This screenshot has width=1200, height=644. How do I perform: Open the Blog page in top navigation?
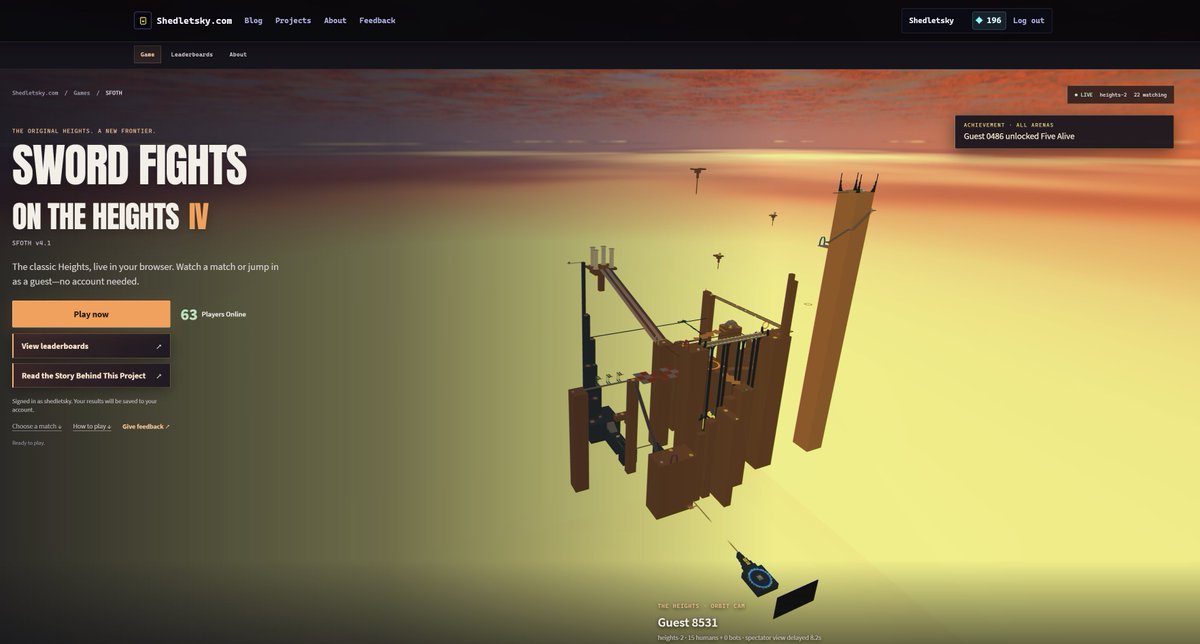pos(253,20)
